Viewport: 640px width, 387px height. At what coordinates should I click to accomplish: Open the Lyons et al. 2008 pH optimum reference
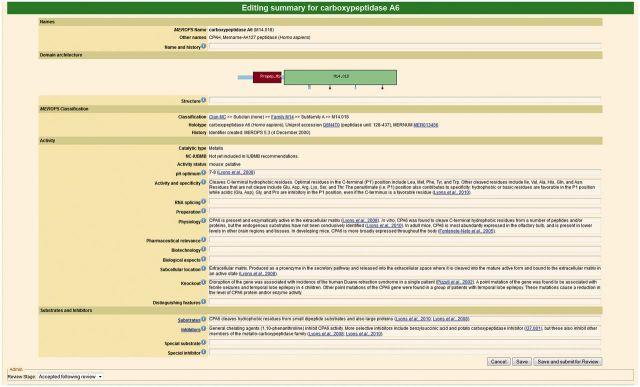click(236, 173)
